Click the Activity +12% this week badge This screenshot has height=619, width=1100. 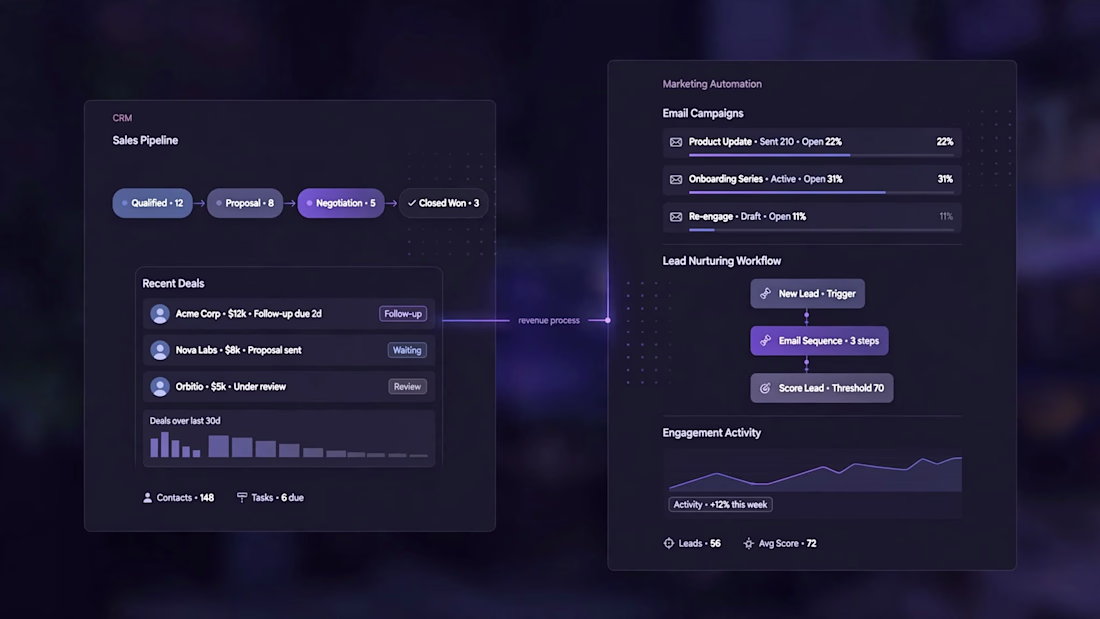click(720, 505)
